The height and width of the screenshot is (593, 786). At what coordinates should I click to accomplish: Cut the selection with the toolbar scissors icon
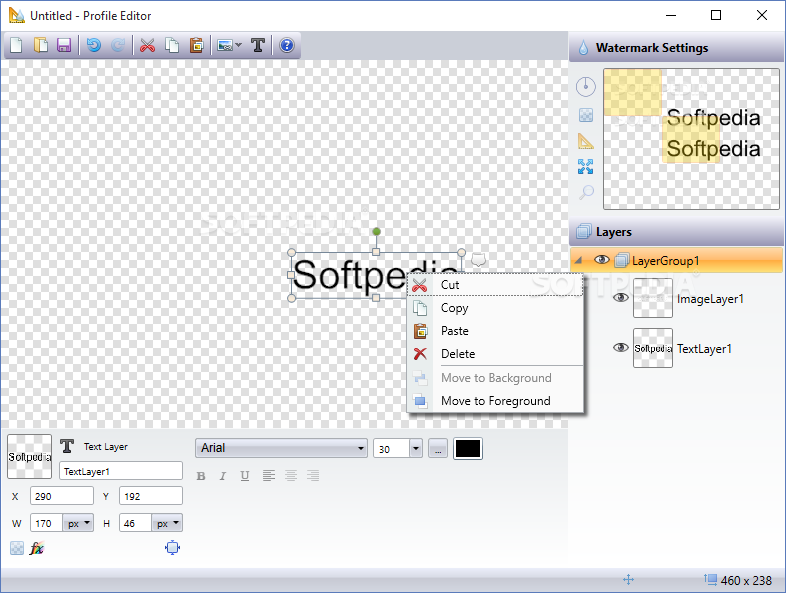click(147, 46)
